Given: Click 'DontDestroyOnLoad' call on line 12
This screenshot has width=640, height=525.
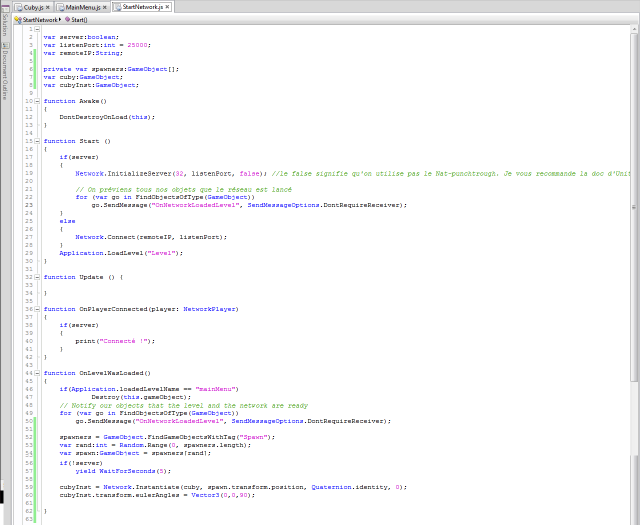Looking at the screenshot, I should [x=93, y=117].
